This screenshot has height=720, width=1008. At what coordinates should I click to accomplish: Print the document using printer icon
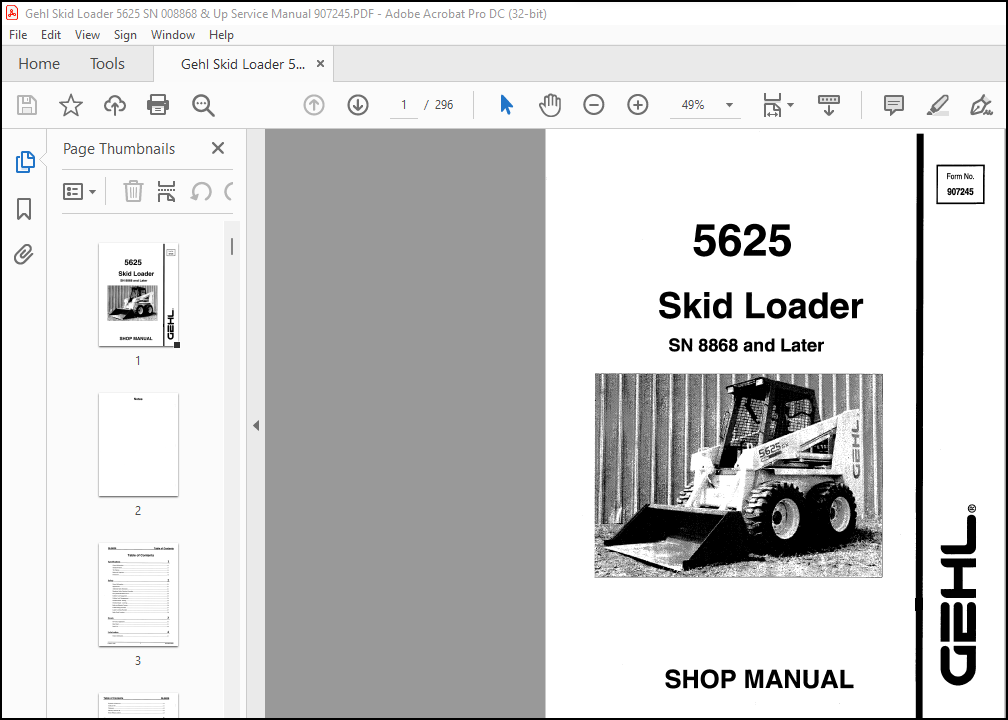(x=158, y=105)
